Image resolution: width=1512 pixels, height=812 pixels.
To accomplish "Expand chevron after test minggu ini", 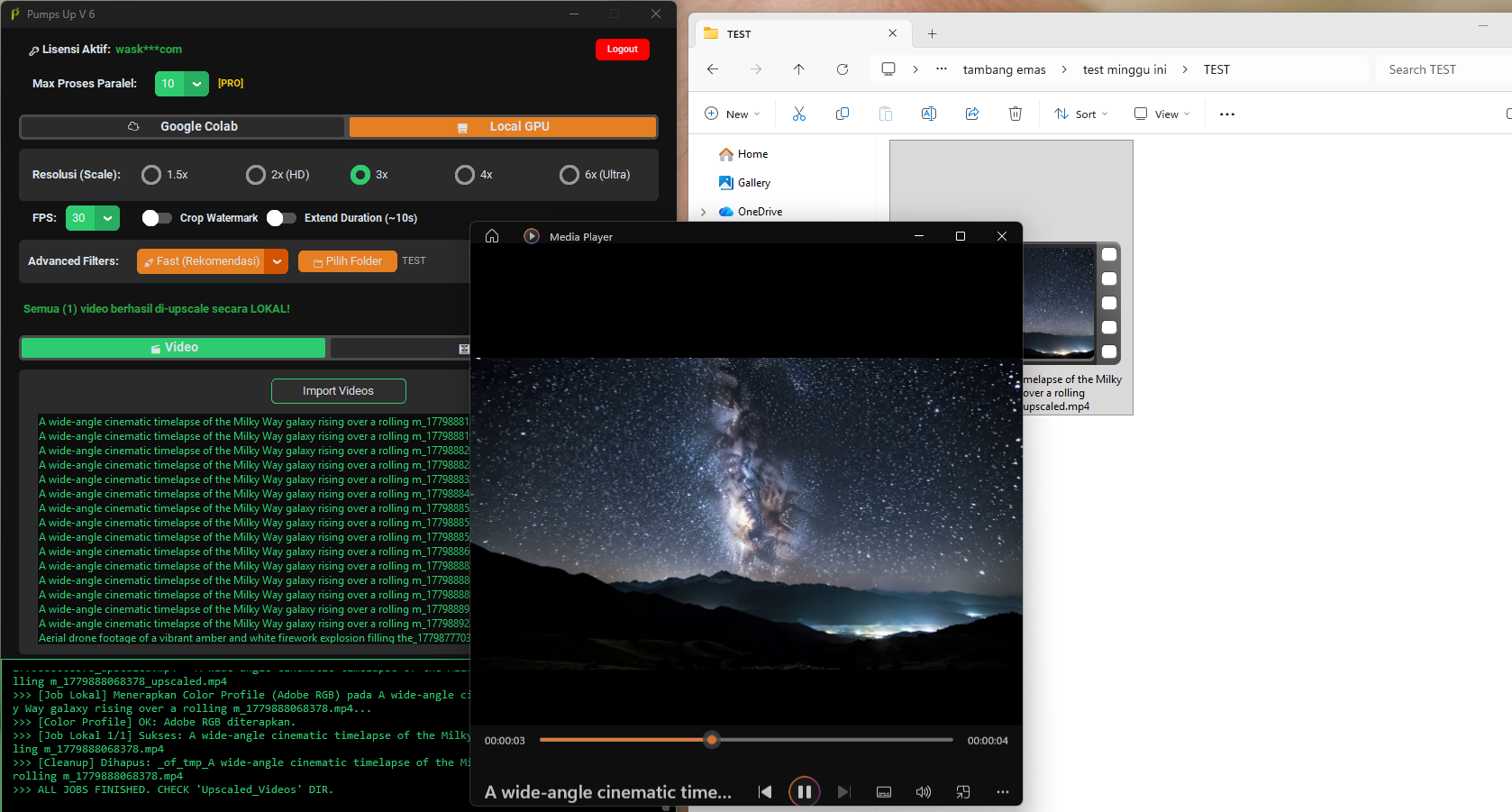I will pyautogui.click(x=1185, y=69).
